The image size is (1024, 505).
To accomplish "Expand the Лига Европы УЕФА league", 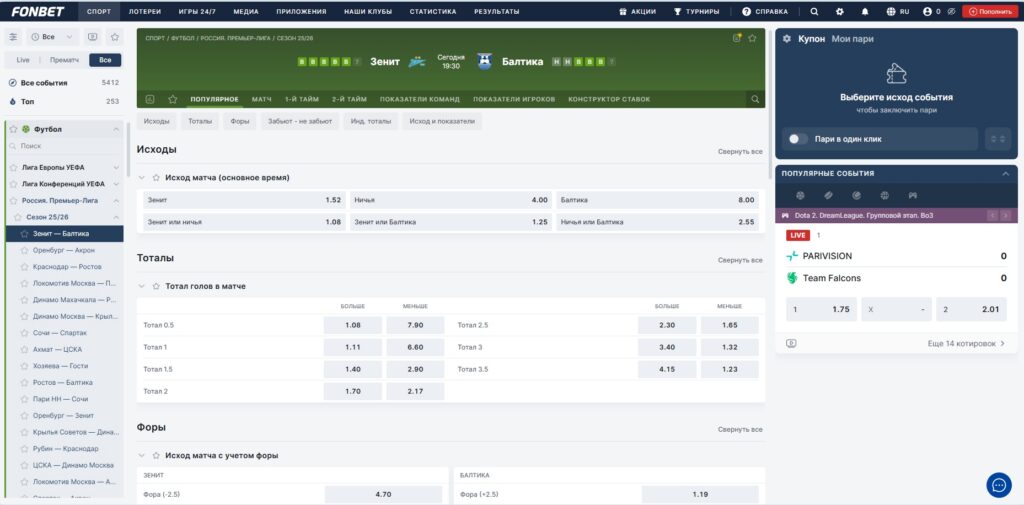I will click(x=117, y=168).
